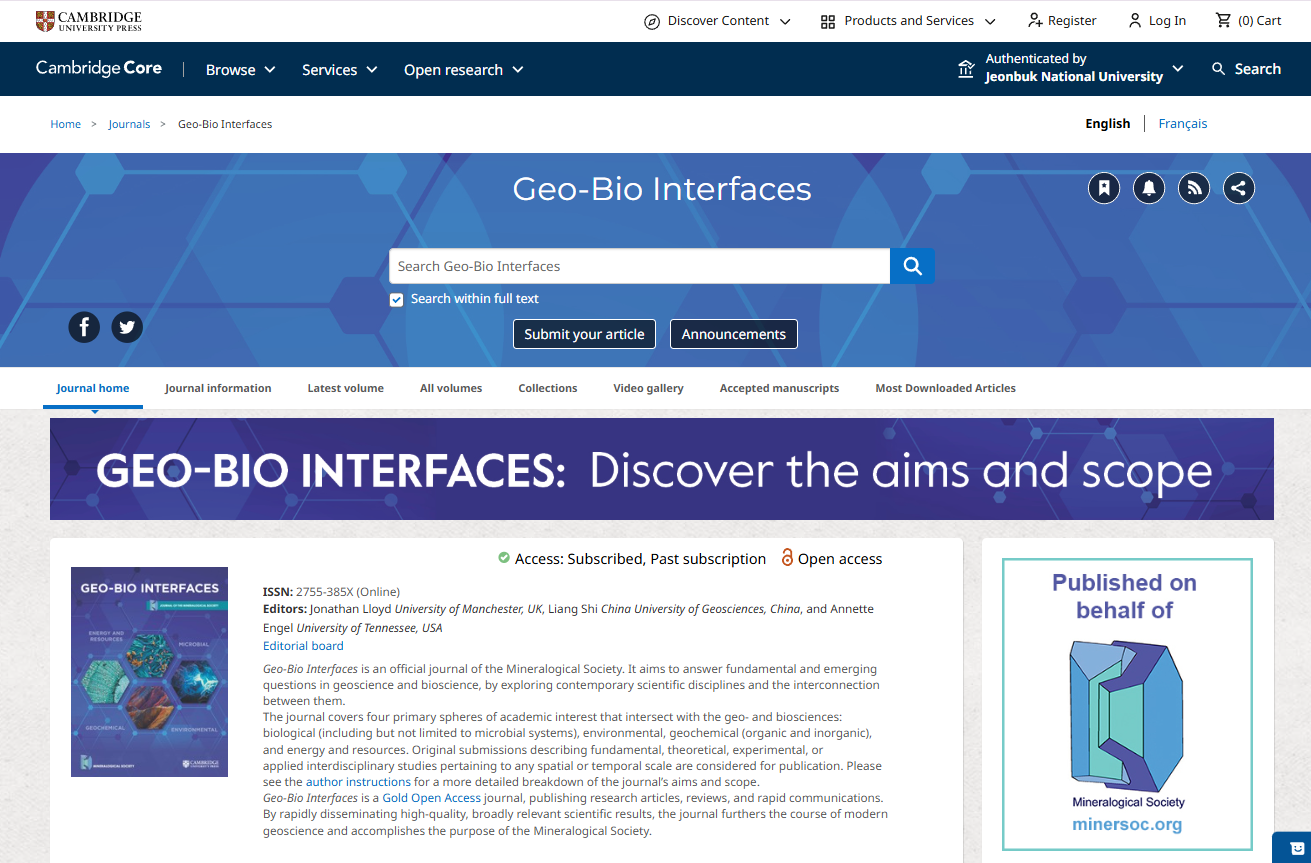Click the Products and Services grid icon

pyautogui.click(x=827, y=21)
